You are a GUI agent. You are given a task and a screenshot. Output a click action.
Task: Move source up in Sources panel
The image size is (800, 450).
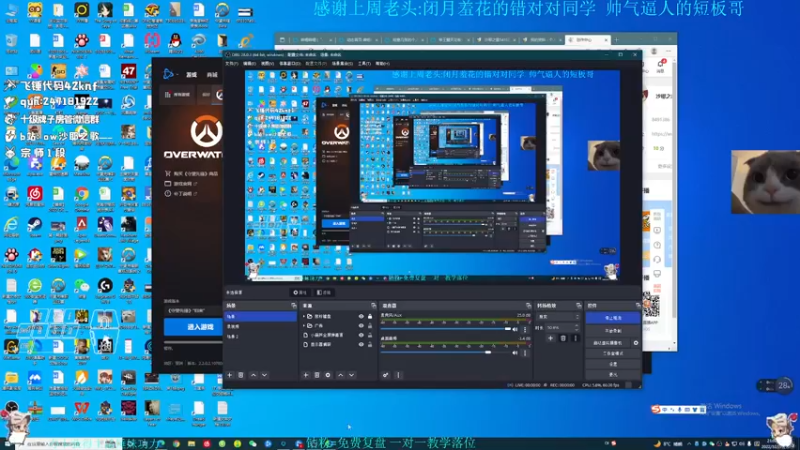click(x=340, y=375)
